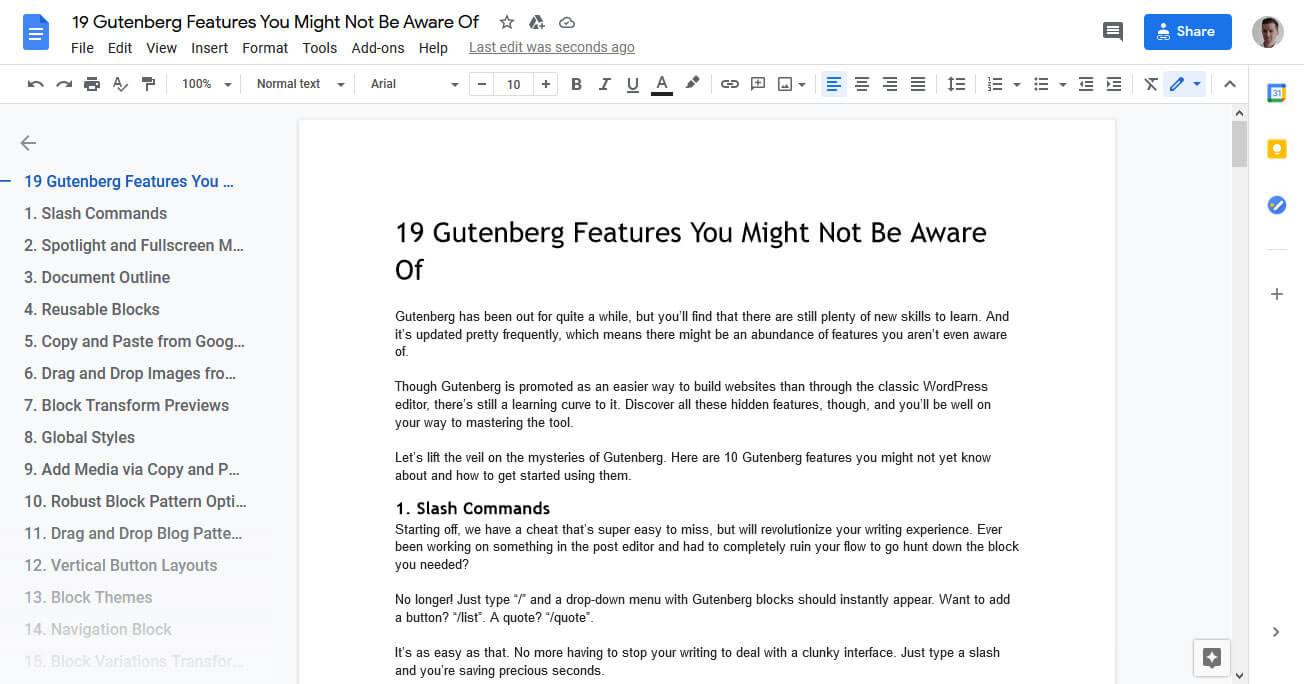Open Google Tasks side panel
Screen dimensions: 1304x684
pyautogui.click(x=1276, y=205)
